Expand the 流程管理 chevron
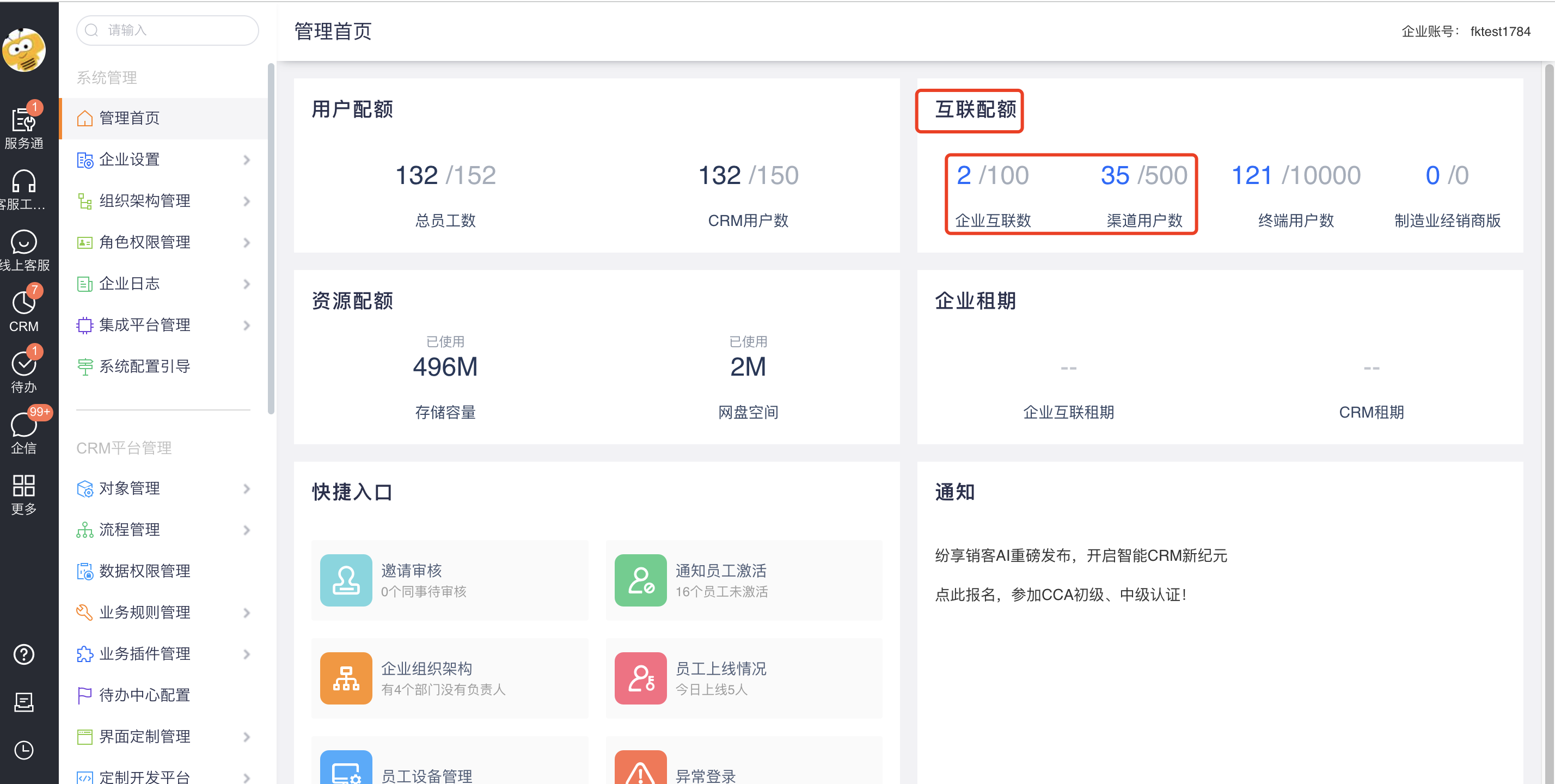 point(246,530)
